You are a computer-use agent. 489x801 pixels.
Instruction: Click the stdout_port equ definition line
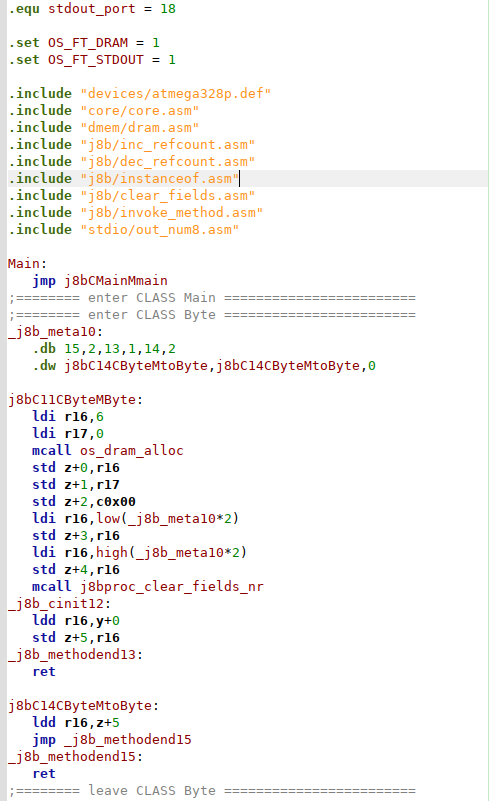tap(92, 9)
